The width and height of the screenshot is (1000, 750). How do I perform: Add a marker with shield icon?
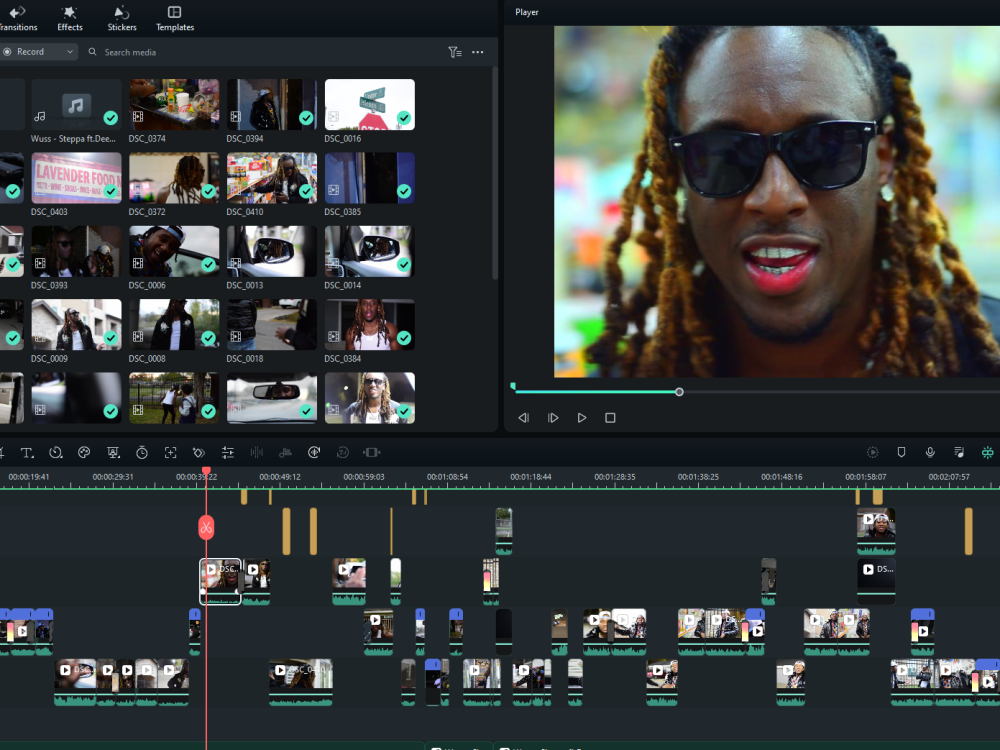(x=901, y=453)
